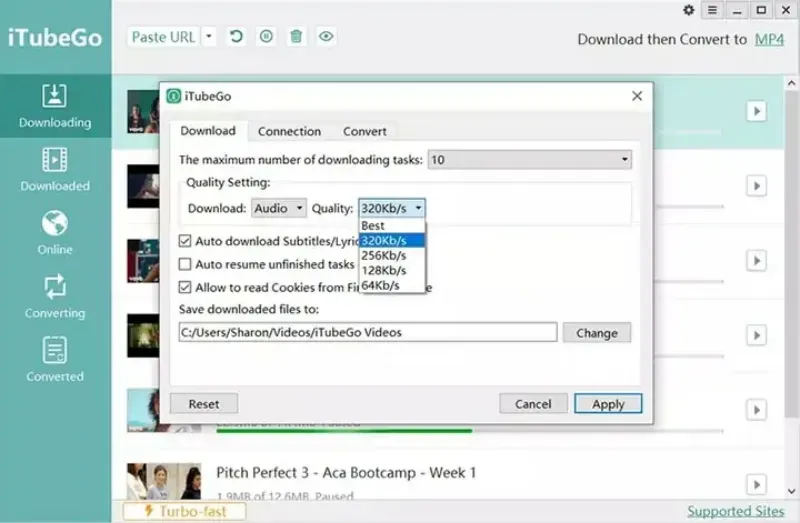
Task: Click the Apply button
Action: (x=608, y=404)
